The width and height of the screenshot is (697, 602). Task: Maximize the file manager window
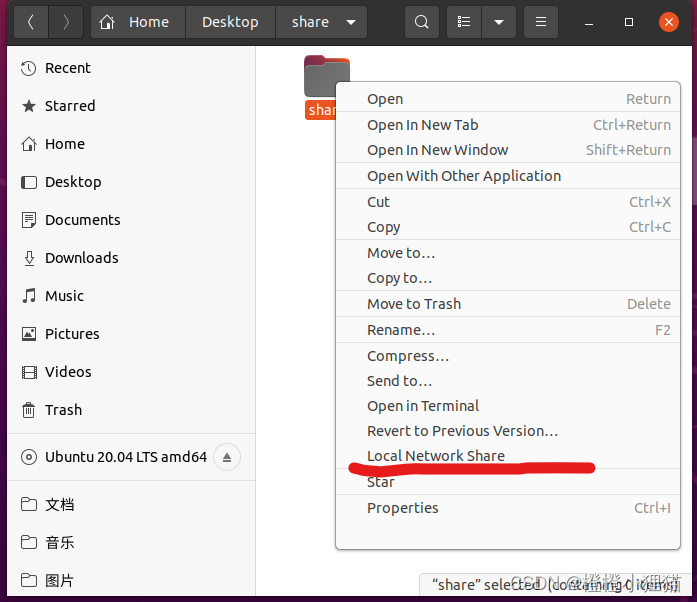pyautogui.click(x=629, y=22)
